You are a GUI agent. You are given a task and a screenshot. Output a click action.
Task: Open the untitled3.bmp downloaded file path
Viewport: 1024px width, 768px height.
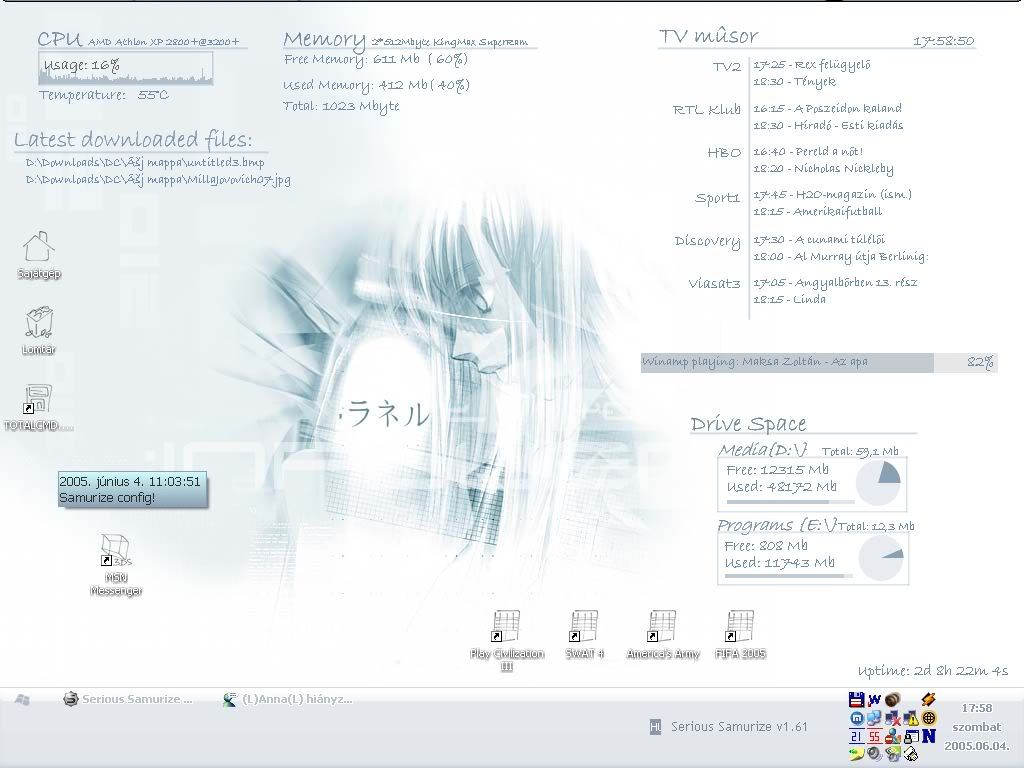pos(145,162)
